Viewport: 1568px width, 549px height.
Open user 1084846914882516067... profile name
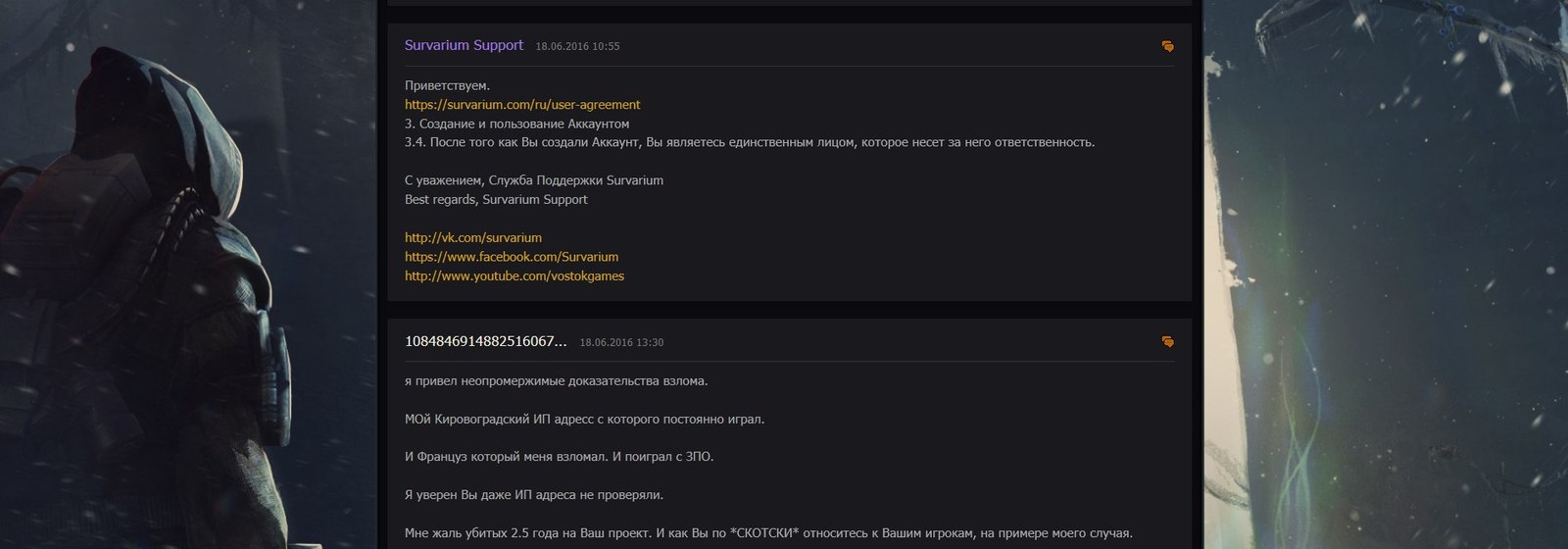coord(485,341)
